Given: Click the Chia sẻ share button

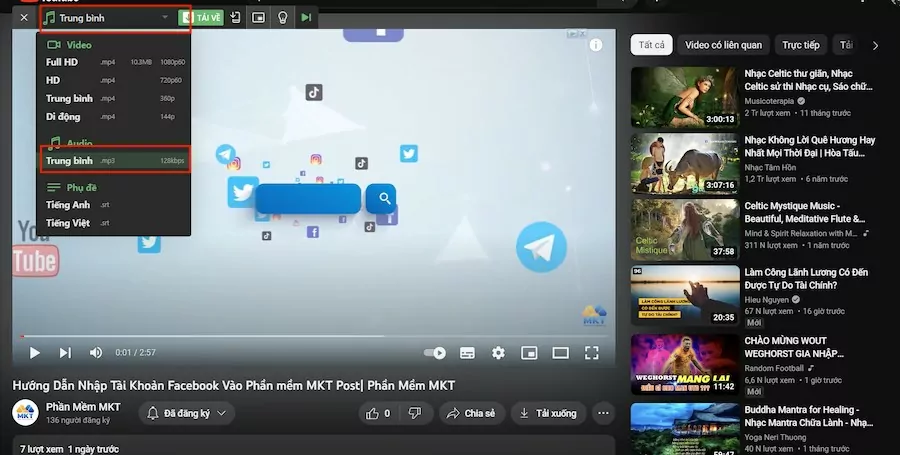Looking at the screenshot, I should [472, 413].
